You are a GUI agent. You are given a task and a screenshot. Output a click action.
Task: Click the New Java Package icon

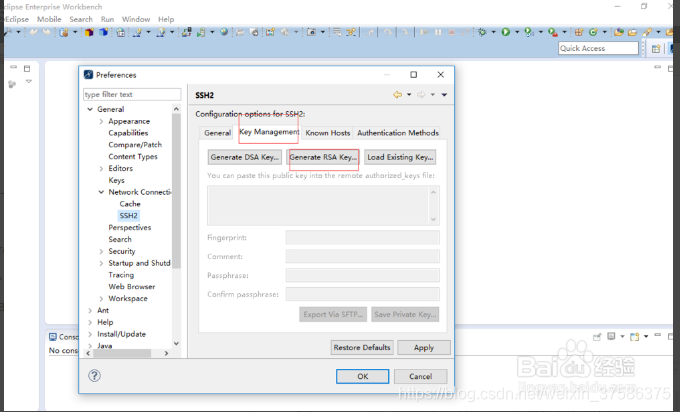579,32
